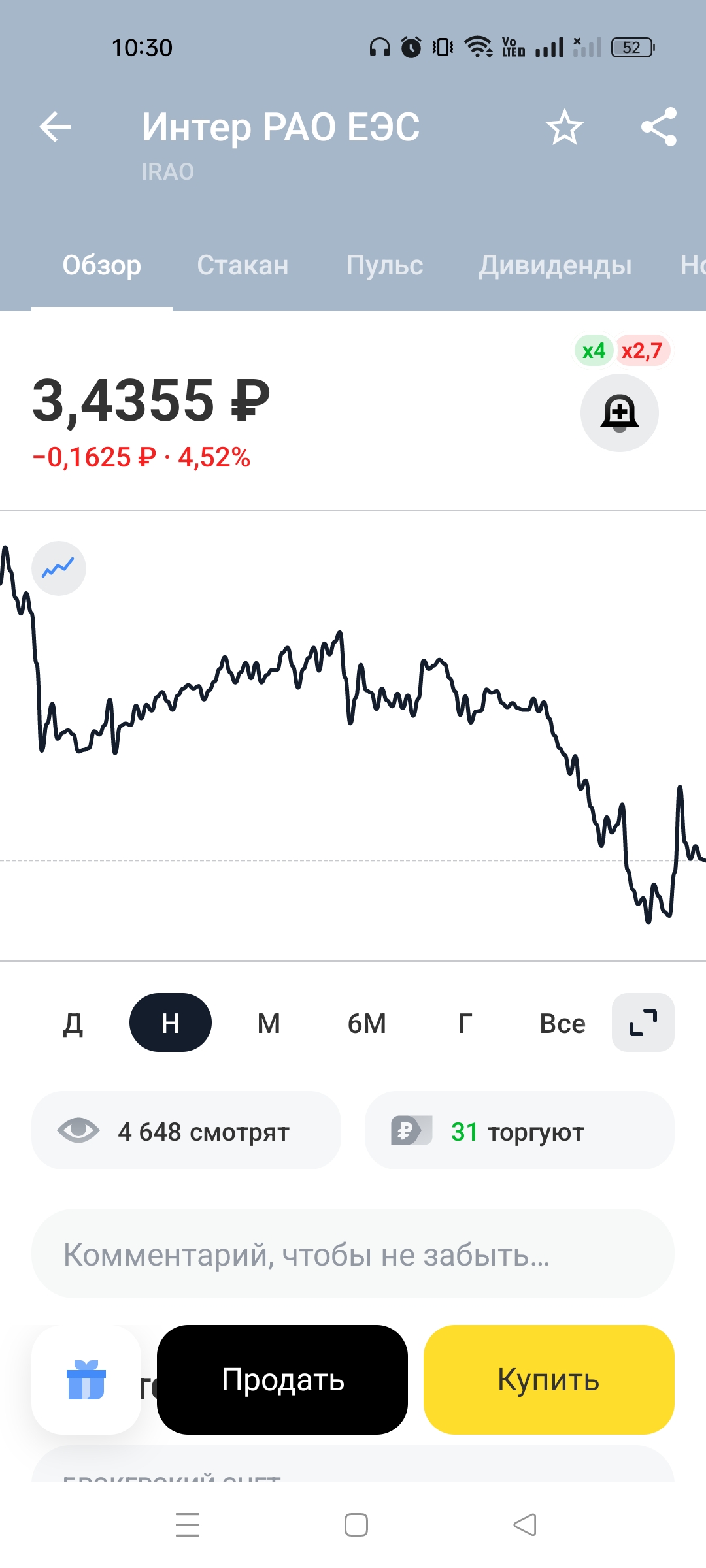The image size is (706, 1568).
Task: Open the gift promo icon
Action: pos(86,1380)
